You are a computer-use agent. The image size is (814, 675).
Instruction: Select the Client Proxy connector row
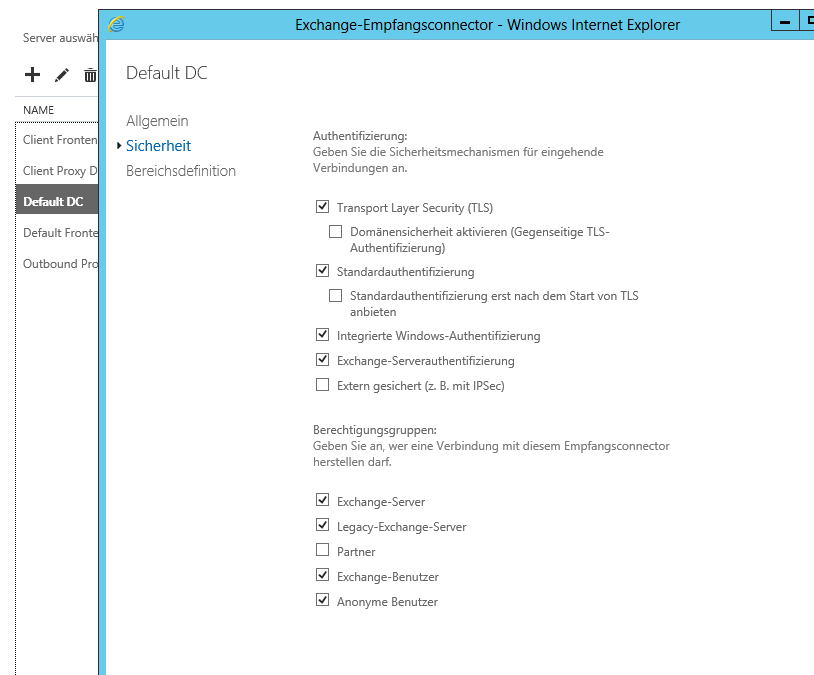(57, 171)
